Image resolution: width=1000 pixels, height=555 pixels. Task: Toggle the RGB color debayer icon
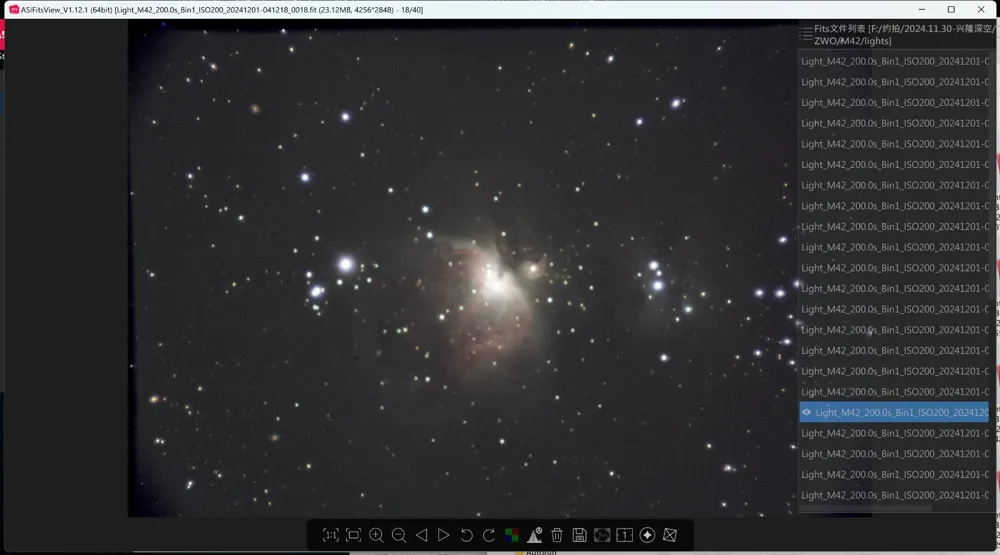pos(512,535)
